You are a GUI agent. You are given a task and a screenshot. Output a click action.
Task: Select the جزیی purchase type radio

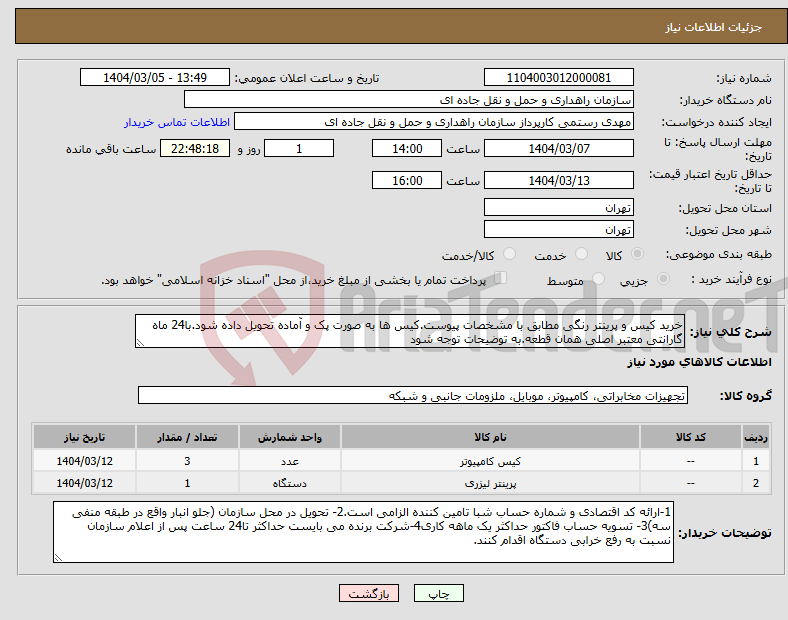tap(663, 278)
